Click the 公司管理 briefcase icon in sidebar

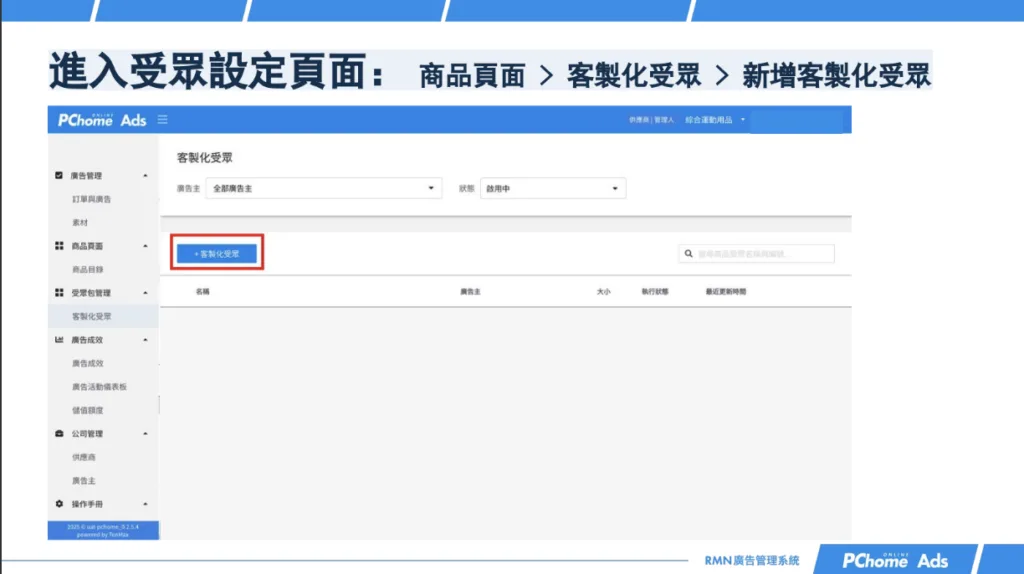tap(59, 434)
